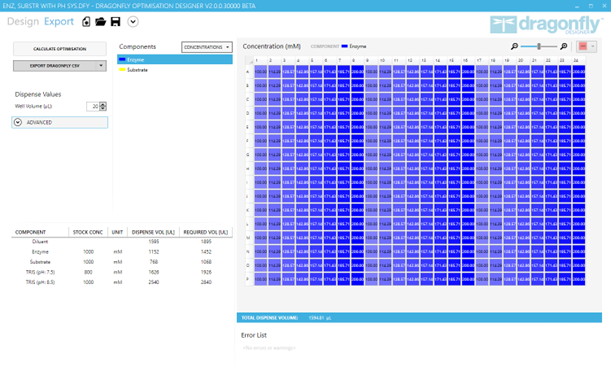
Task: Select plate row P header
Action: point(249,279)
